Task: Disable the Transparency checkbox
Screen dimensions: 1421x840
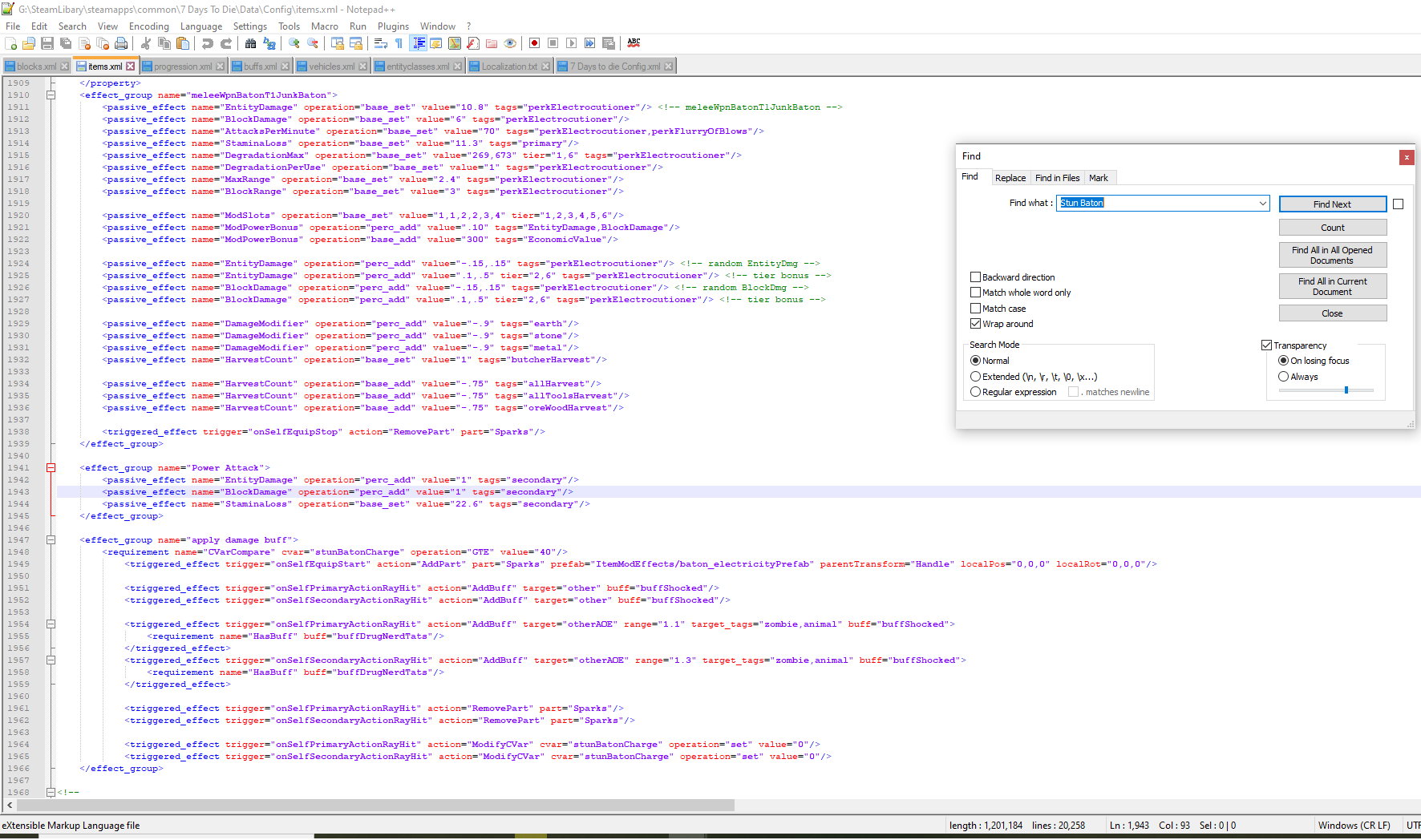Action: click(1267, 345)
